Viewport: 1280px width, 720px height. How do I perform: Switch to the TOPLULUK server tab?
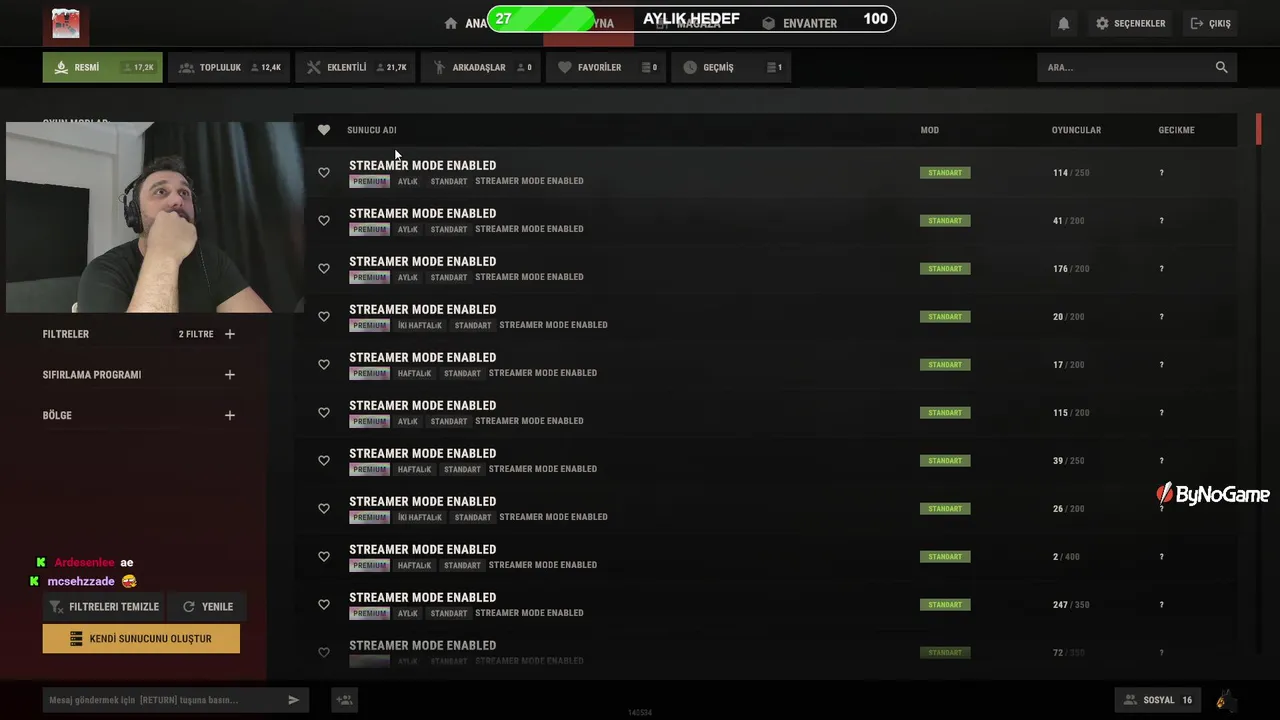coord(229,67)
